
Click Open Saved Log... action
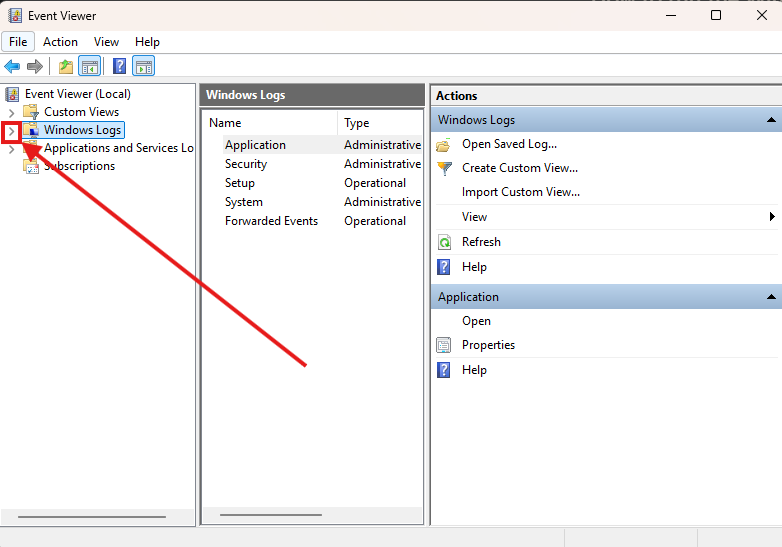tap(509, 144)
